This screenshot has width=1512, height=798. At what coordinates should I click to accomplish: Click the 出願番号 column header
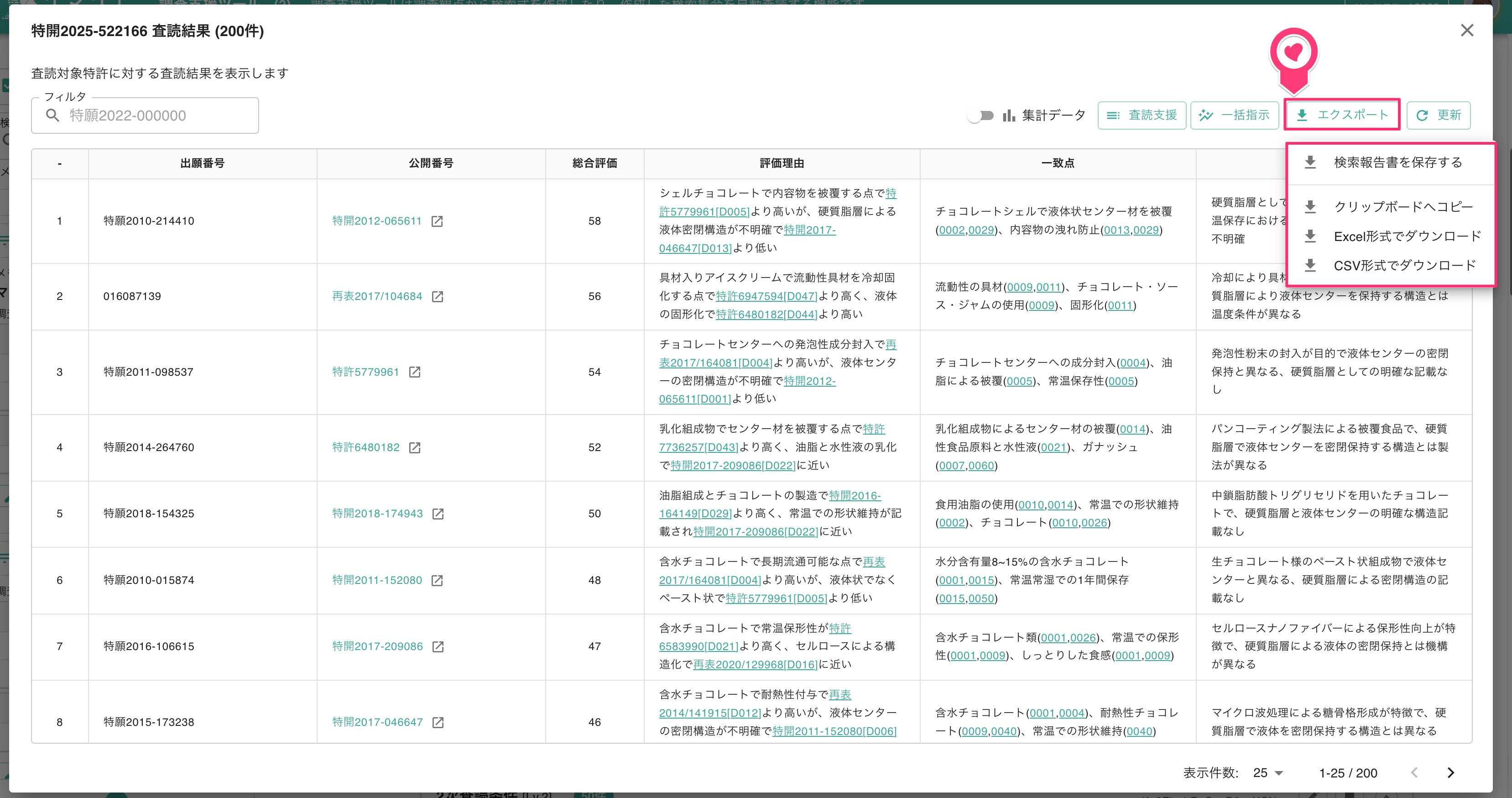[x=203, y=163]
